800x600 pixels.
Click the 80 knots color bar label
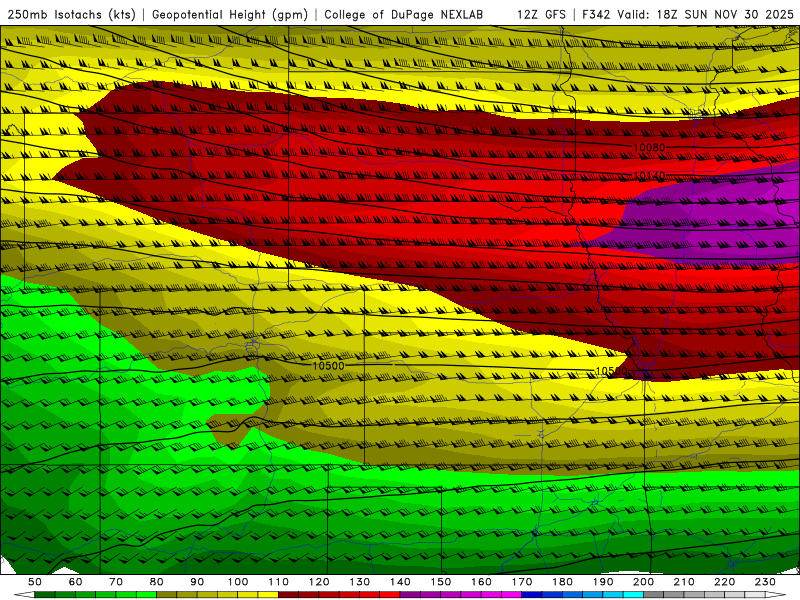pos(157,582)
